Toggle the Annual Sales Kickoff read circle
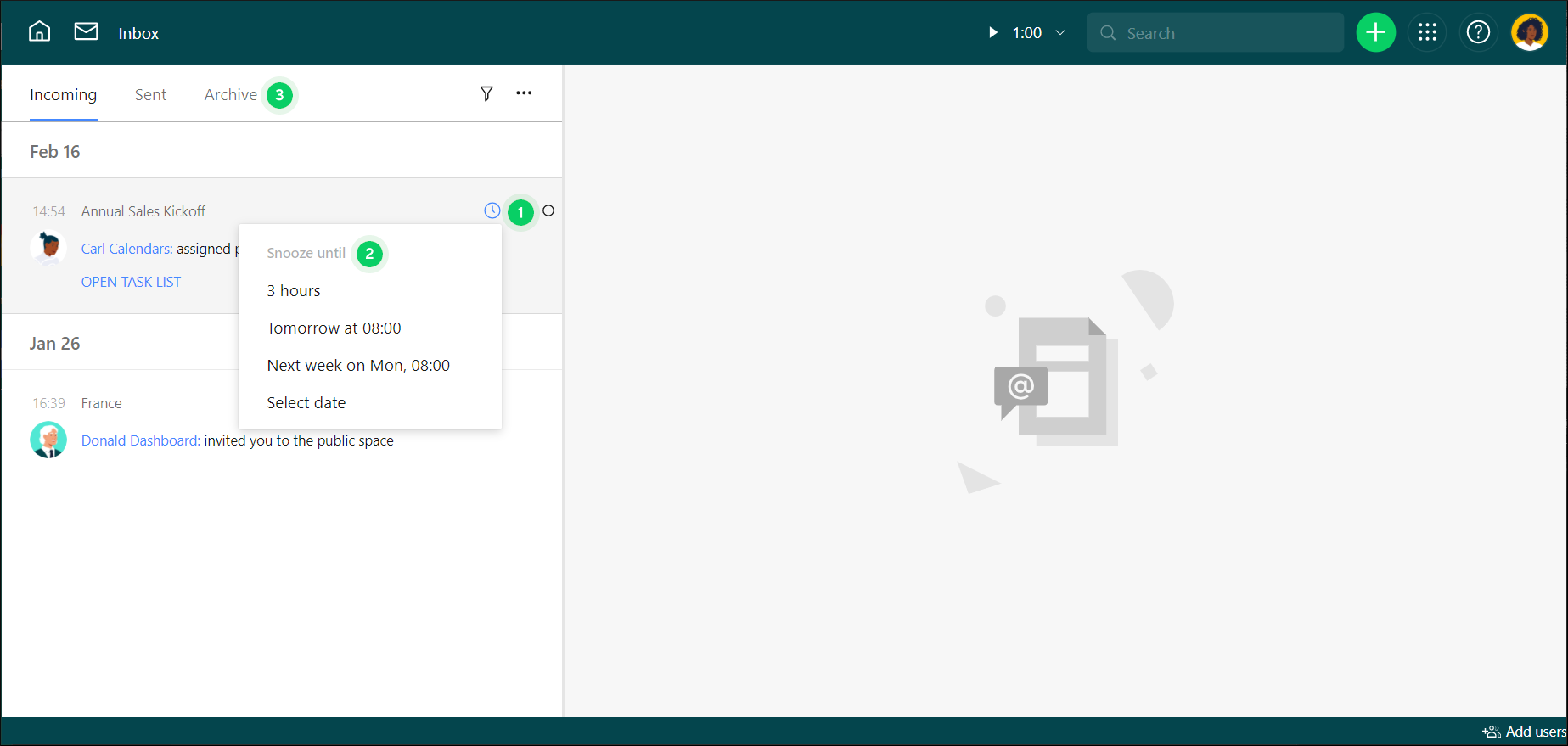The image size is (1568, 746). coord(548,210)
